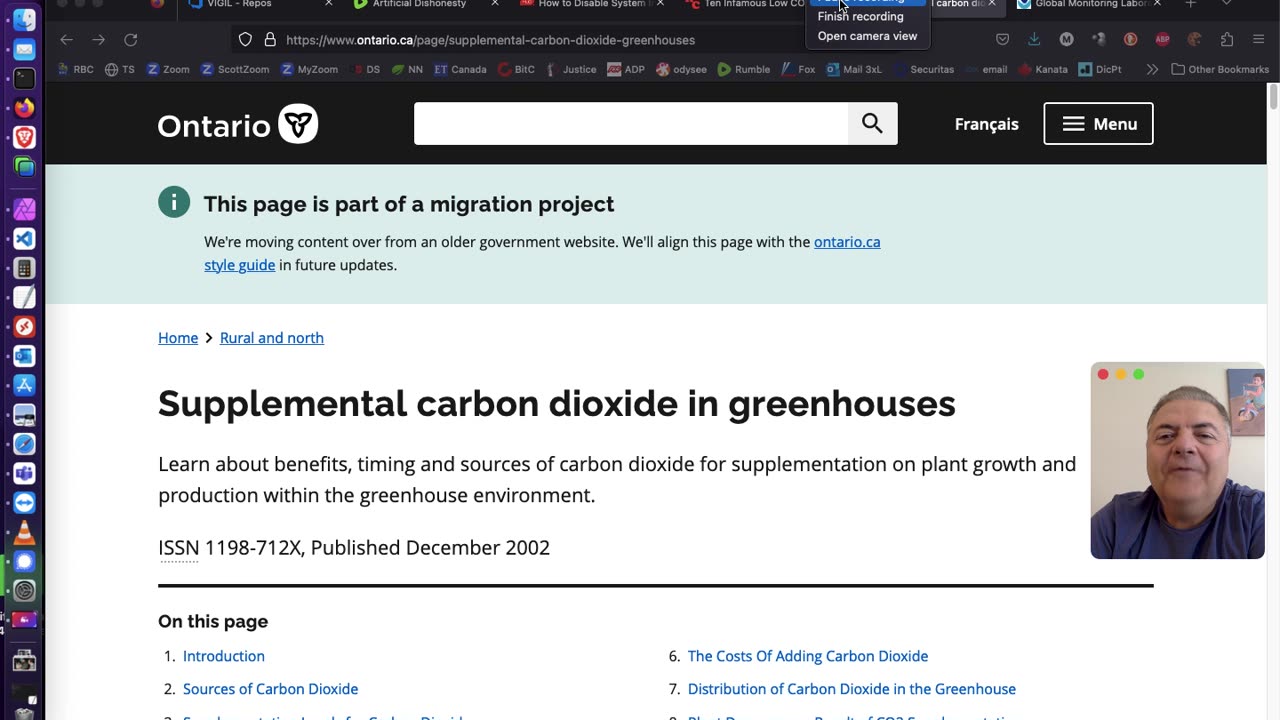
Task: Open the Canada bookmark
Action: (x=461, y=70)
